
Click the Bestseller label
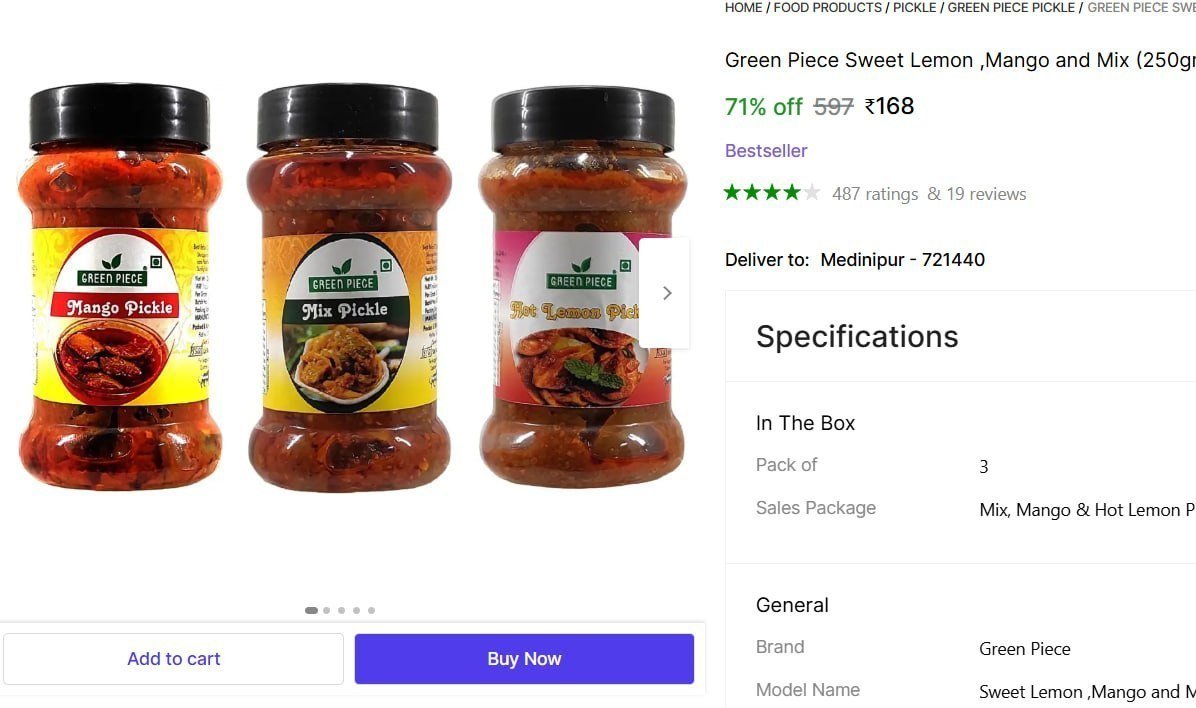(766, 150)
